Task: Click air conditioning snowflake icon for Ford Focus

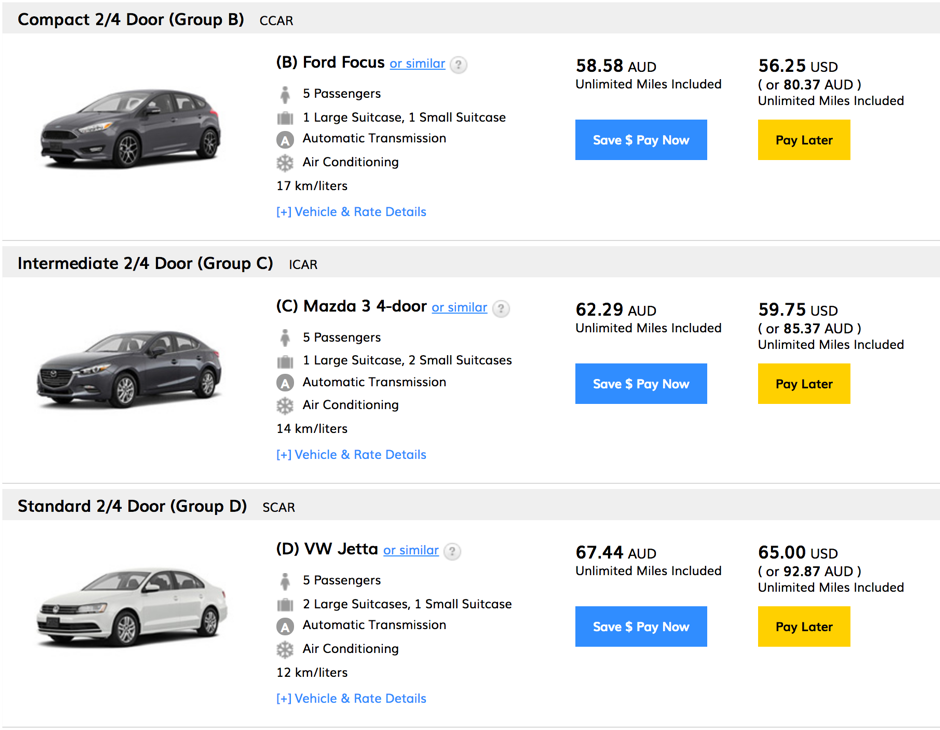Action: [285, 163]
